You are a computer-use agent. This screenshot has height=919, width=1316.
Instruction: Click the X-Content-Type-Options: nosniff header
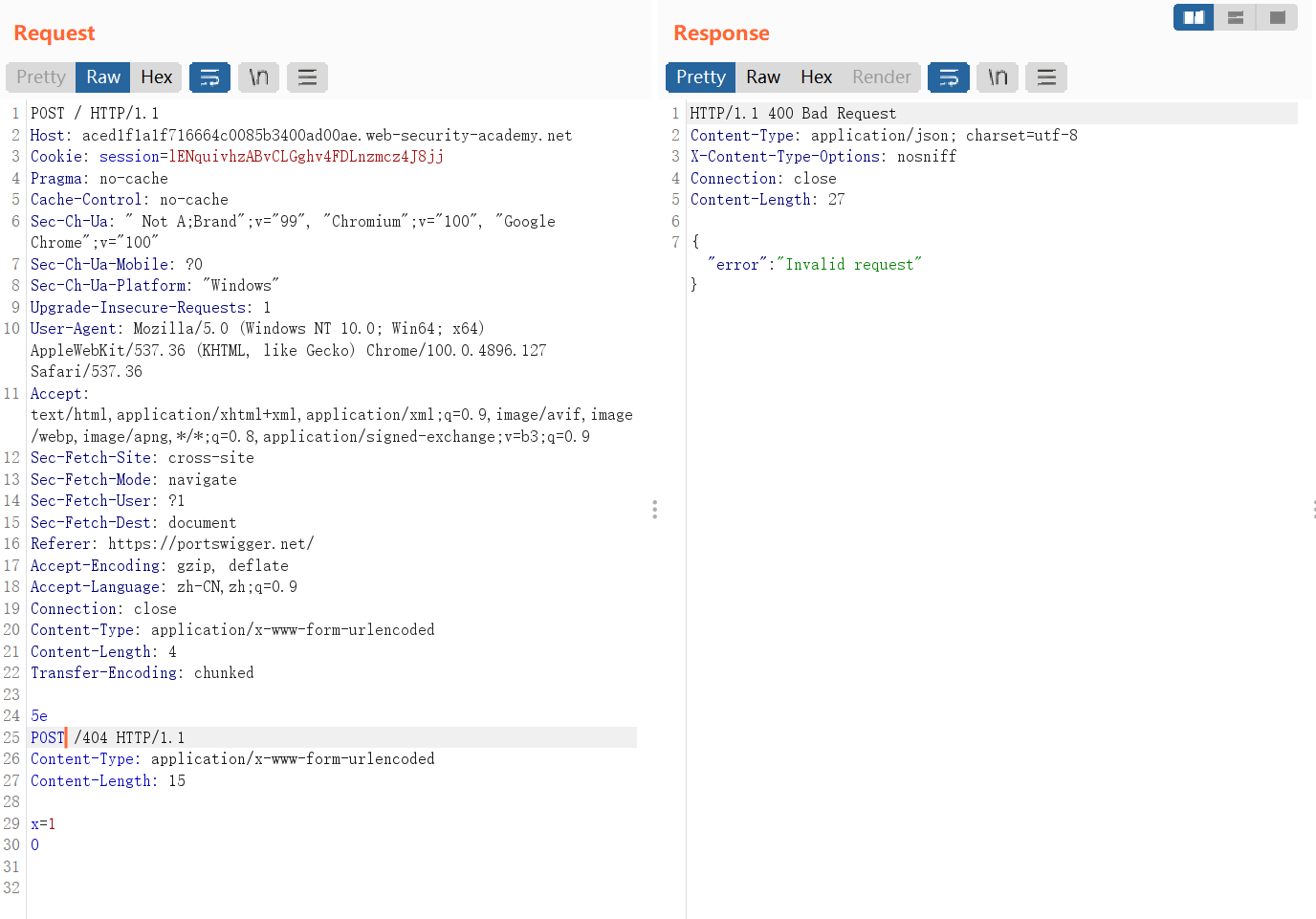pos(823,157)
